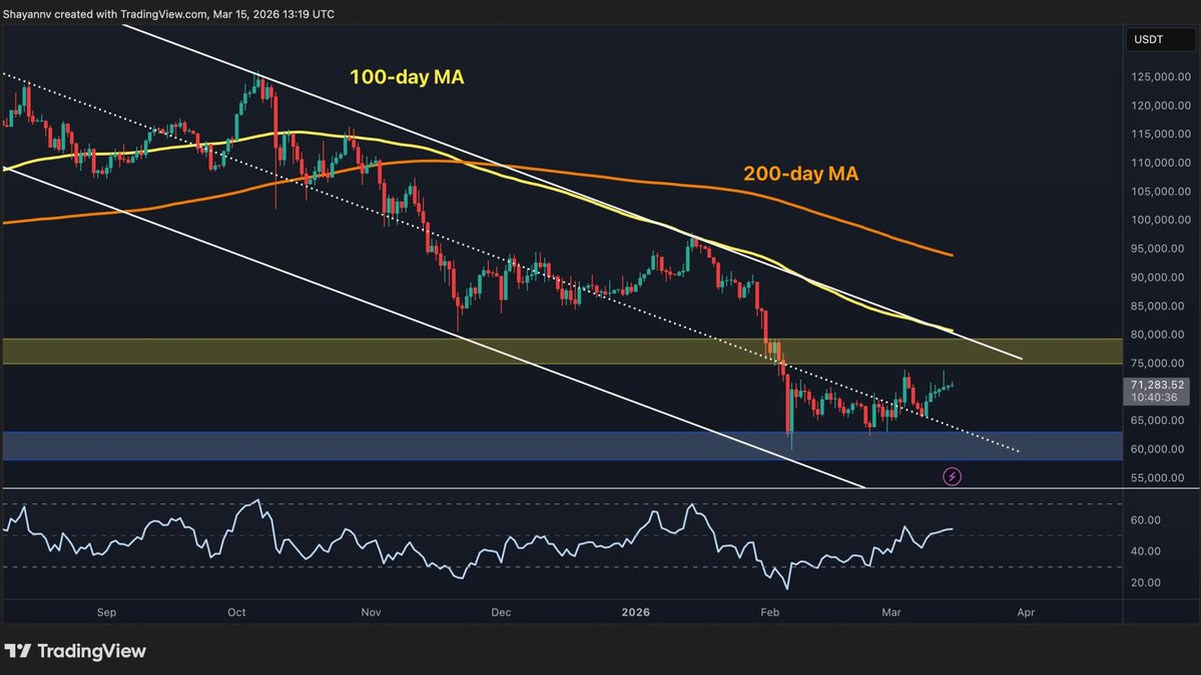Click the orange 200-day moving average line
Image resolution: width=1201 pixels, height=675 pixels.
(700, 187)
